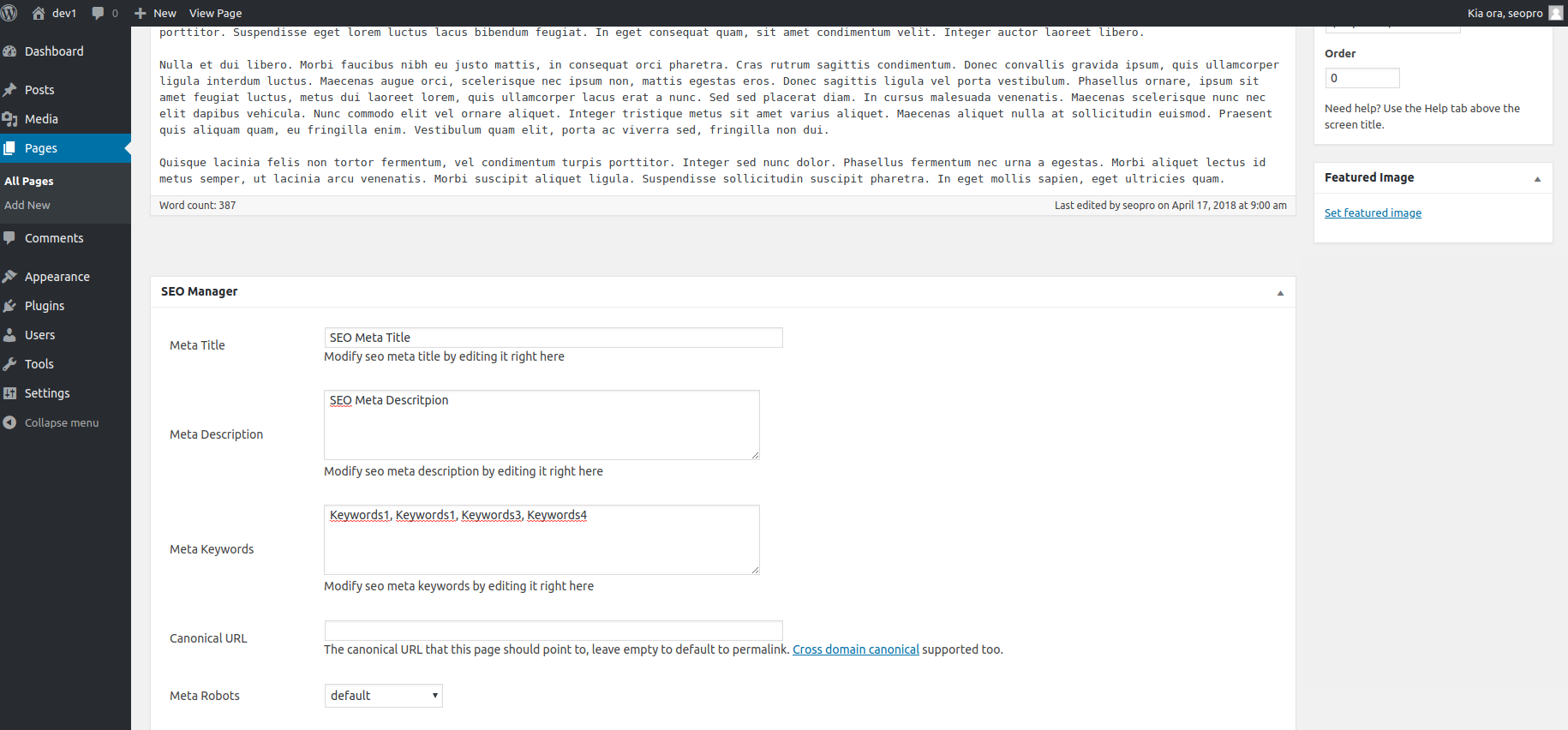The image size is (1568, 730).
Task: Collapse the SEO Manager panel
Action: click(x=1280, y=293)
